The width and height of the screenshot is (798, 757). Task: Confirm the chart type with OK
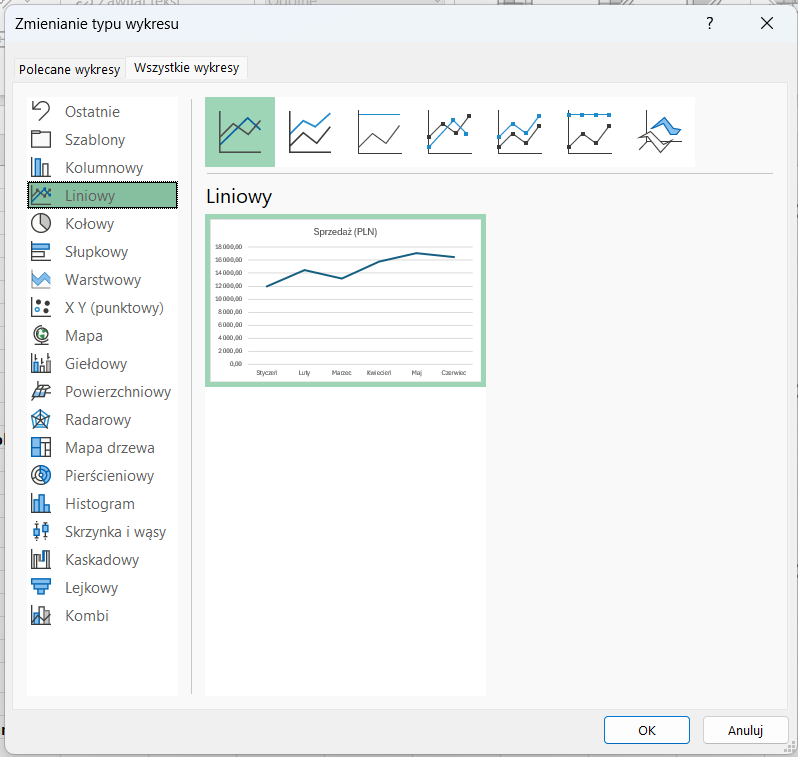[x=646, y=730]
